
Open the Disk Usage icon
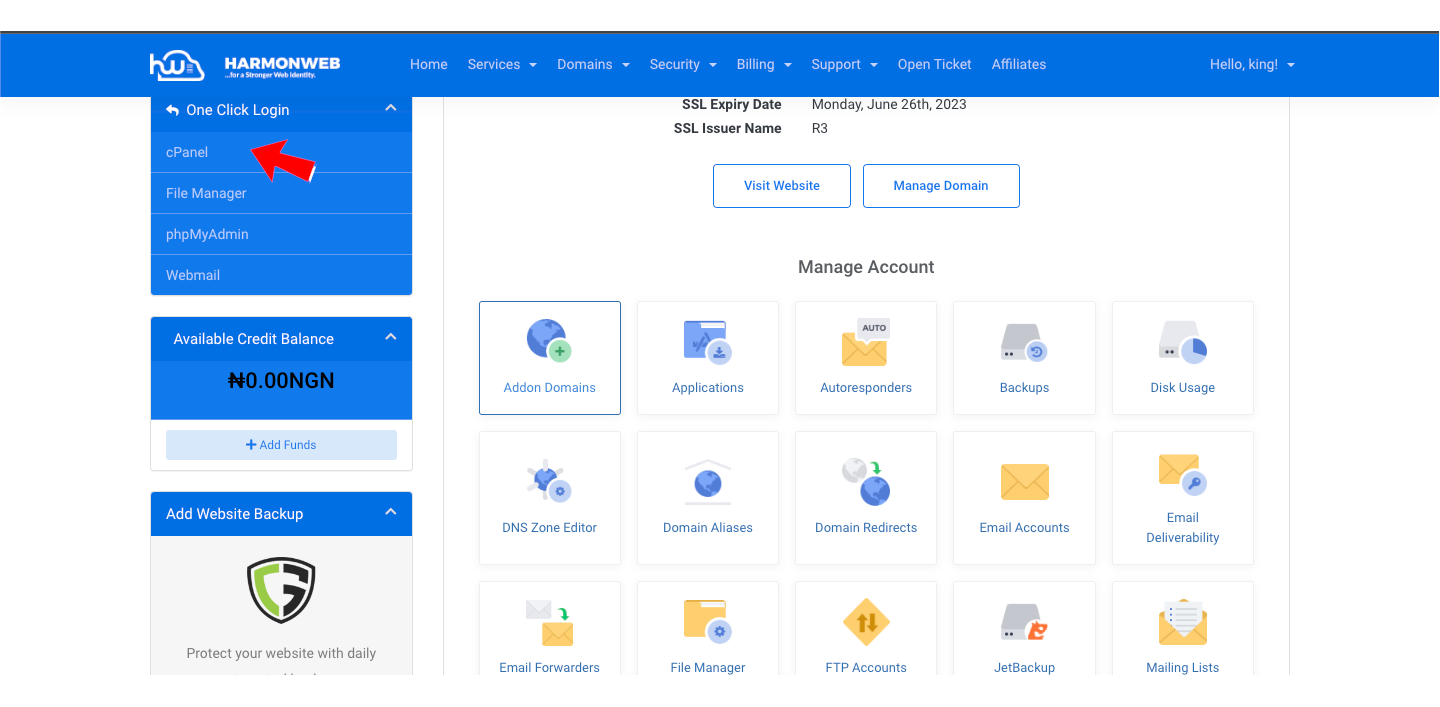click(x=1182, y=341)
